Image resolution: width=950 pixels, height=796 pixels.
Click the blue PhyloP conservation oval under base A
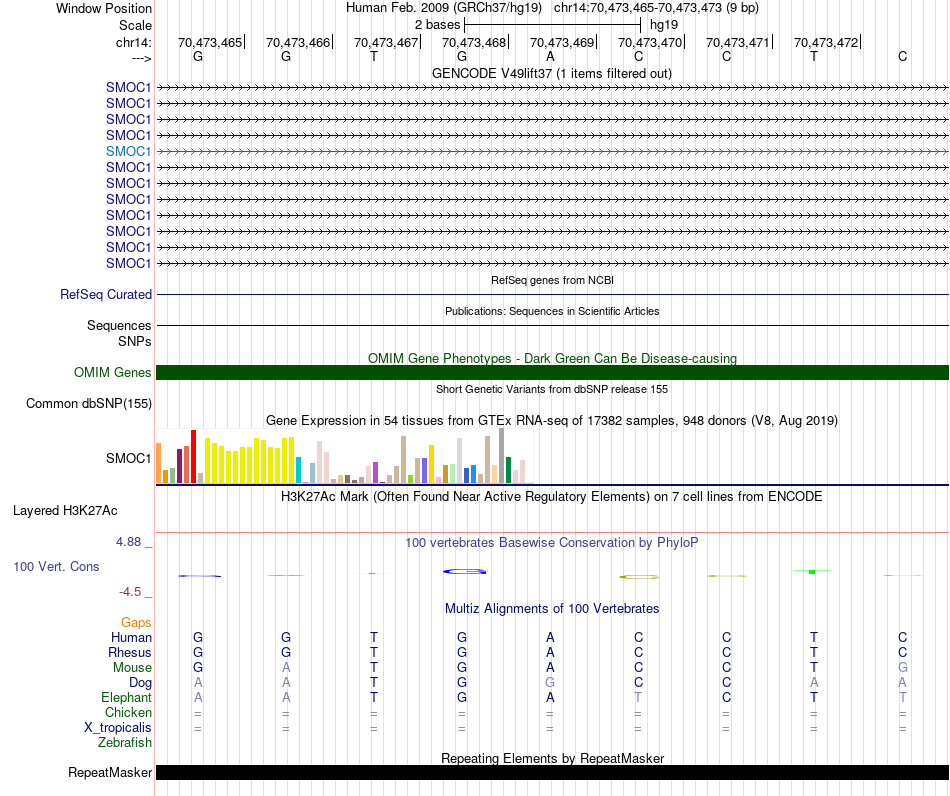click(x=465, y=571)
